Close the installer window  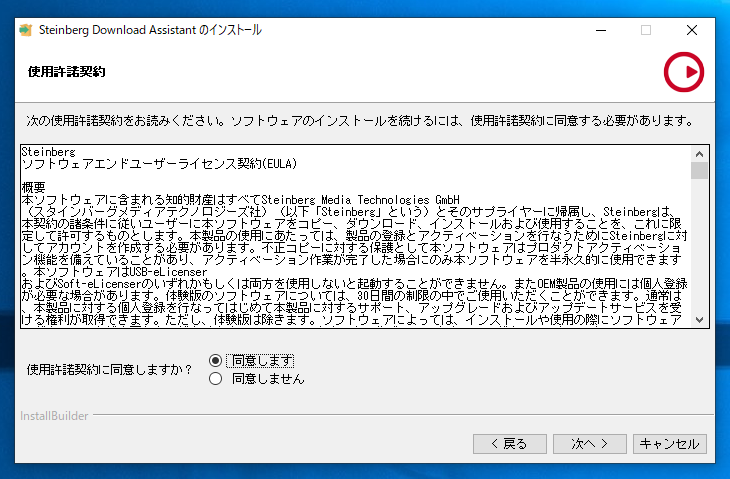pos(692,30)
